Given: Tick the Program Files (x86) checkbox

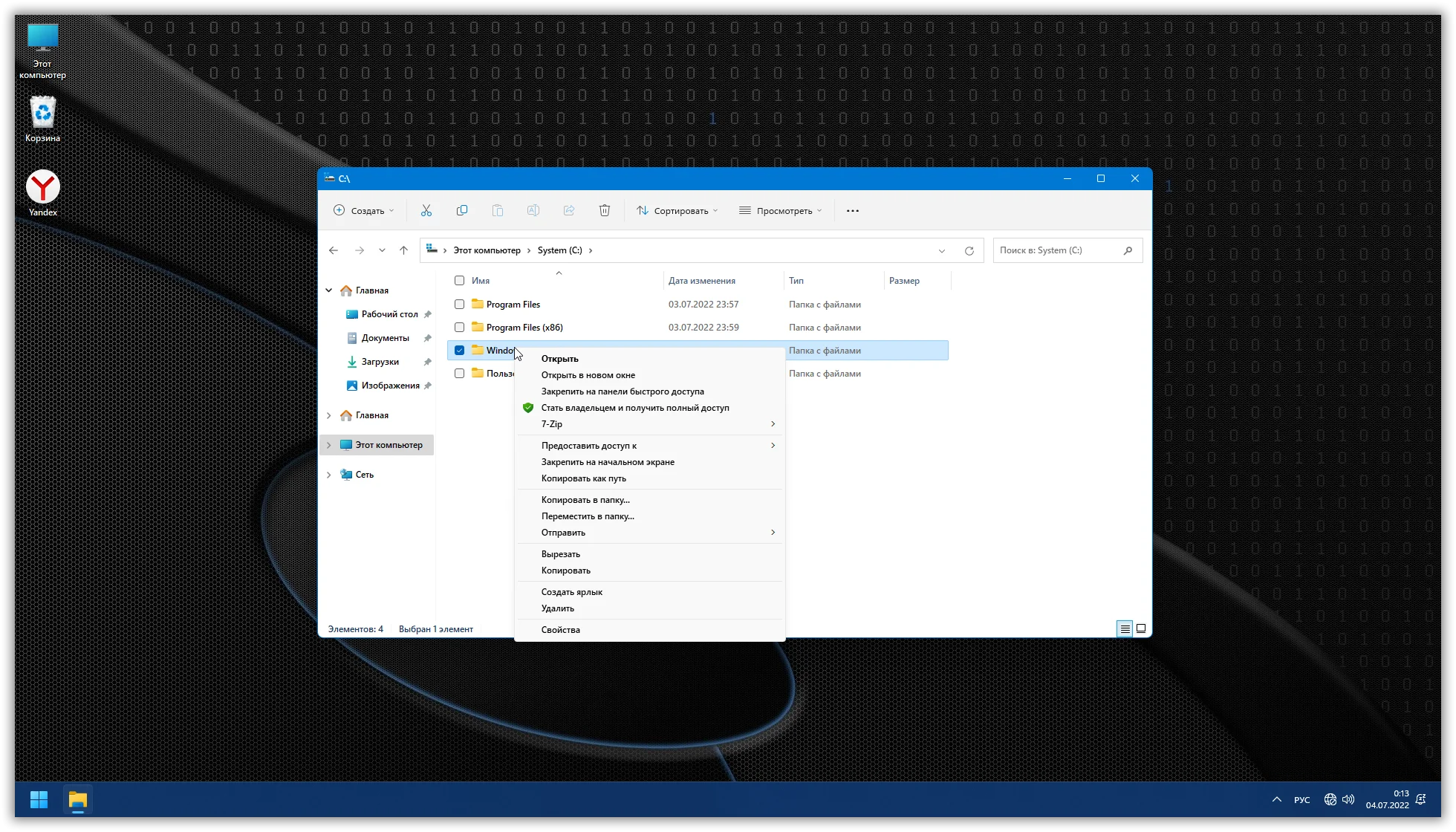Looking at the screenshot, I should coord(459,328).
